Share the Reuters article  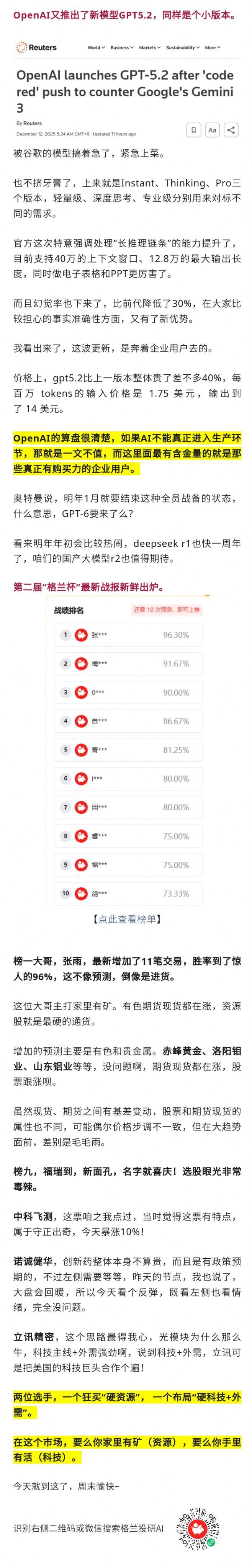click(x=231, y=130)
